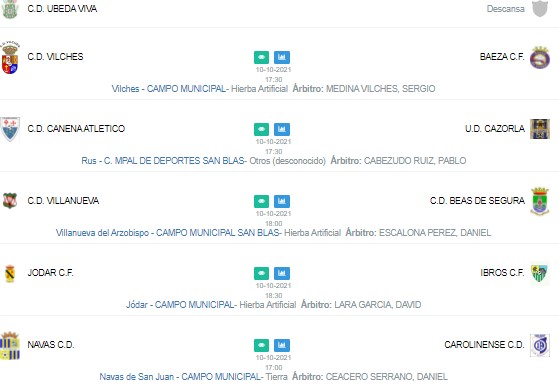Viewport: 559px width, 388px height.
Task: Select team name C.D. Beas de Segura
Action: coord(477,201)
